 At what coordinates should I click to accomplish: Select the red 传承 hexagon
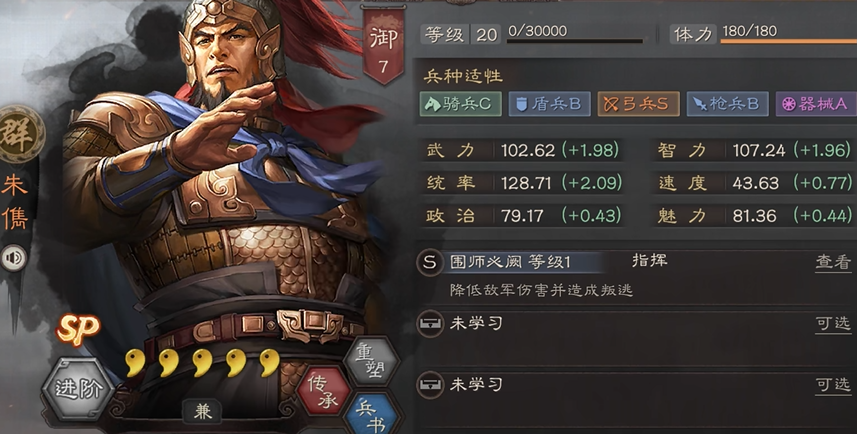[324, 391]
